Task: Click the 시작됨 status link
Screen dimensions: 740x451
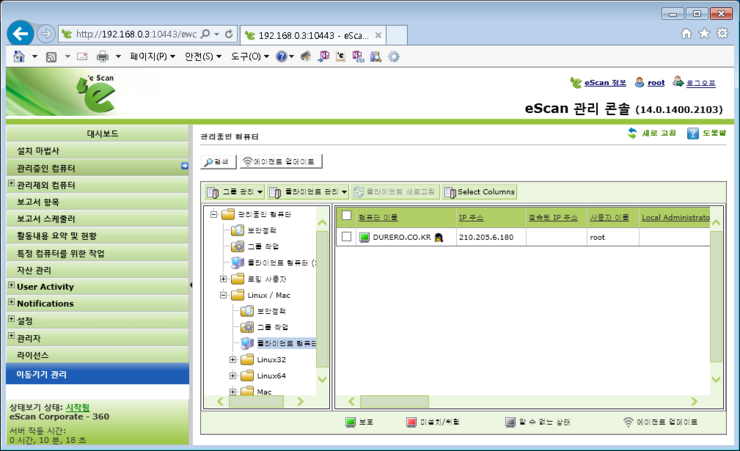Action: (77, 407)
